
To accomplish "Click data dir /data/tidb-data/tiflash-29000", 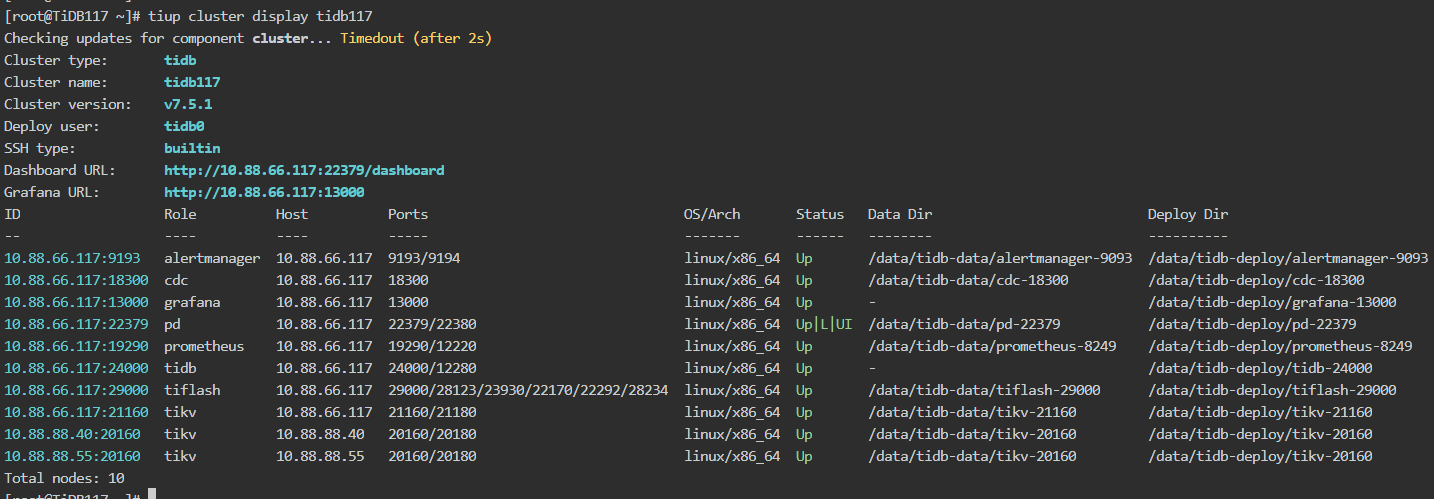I will click(x=984, y=390).
